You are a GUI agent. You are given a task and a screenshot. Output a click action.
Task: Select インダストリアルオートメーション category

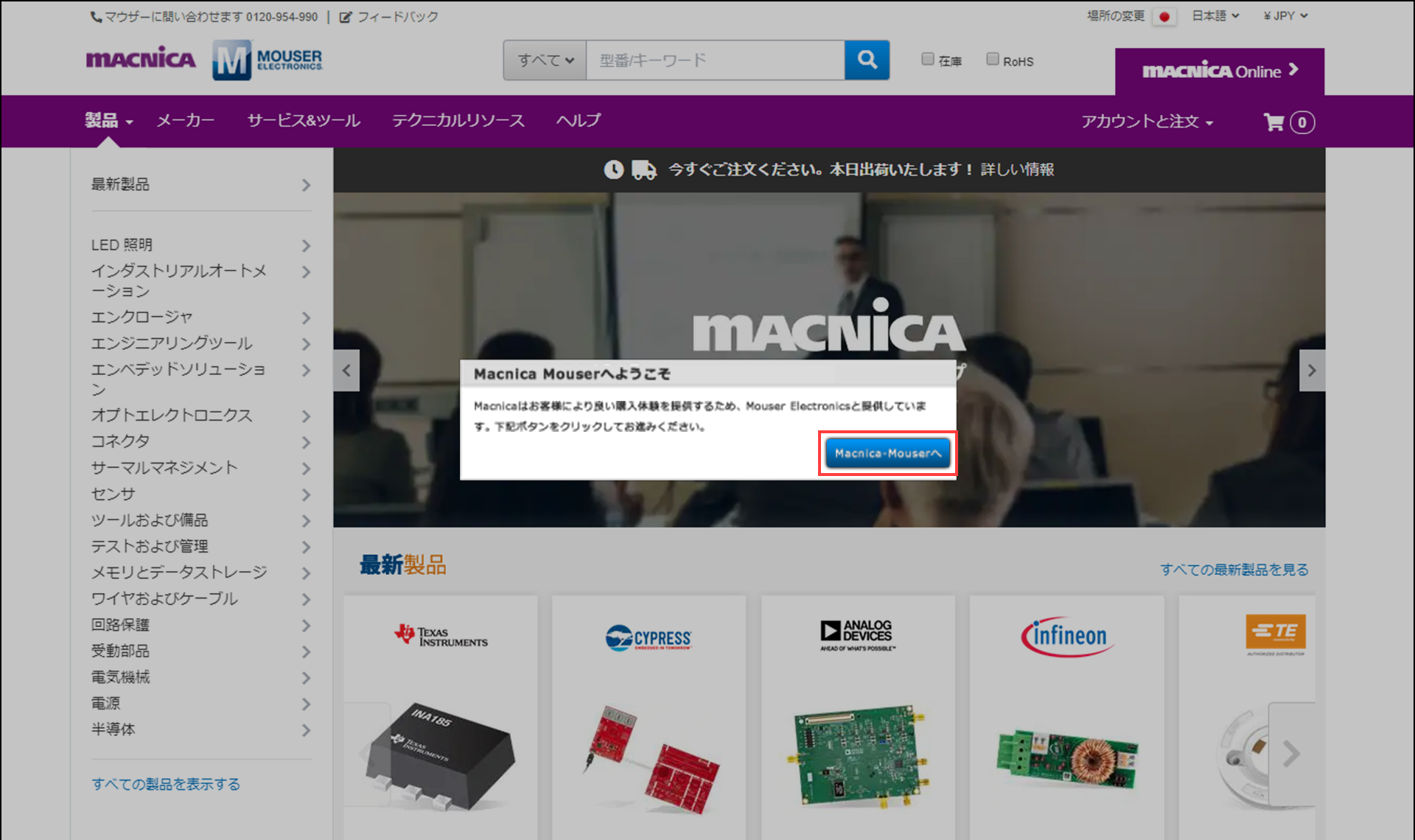[179, 281]
